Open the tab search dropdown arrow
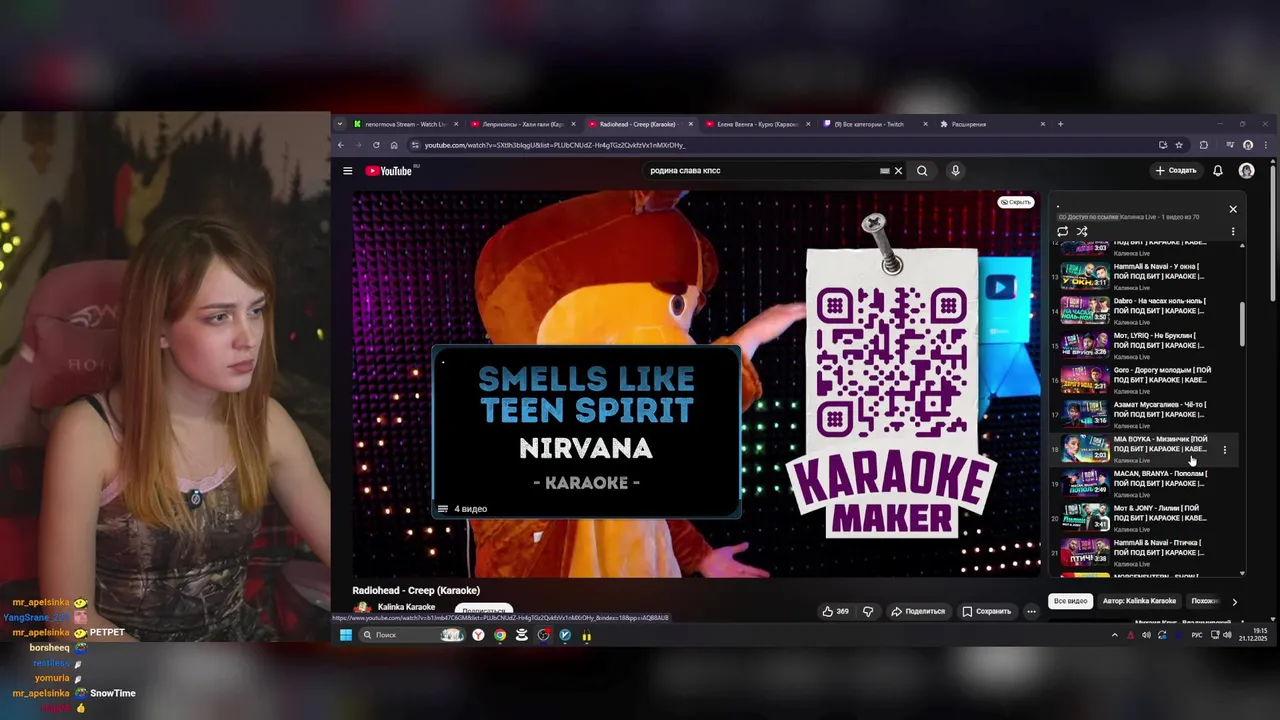 click(340, 124)
